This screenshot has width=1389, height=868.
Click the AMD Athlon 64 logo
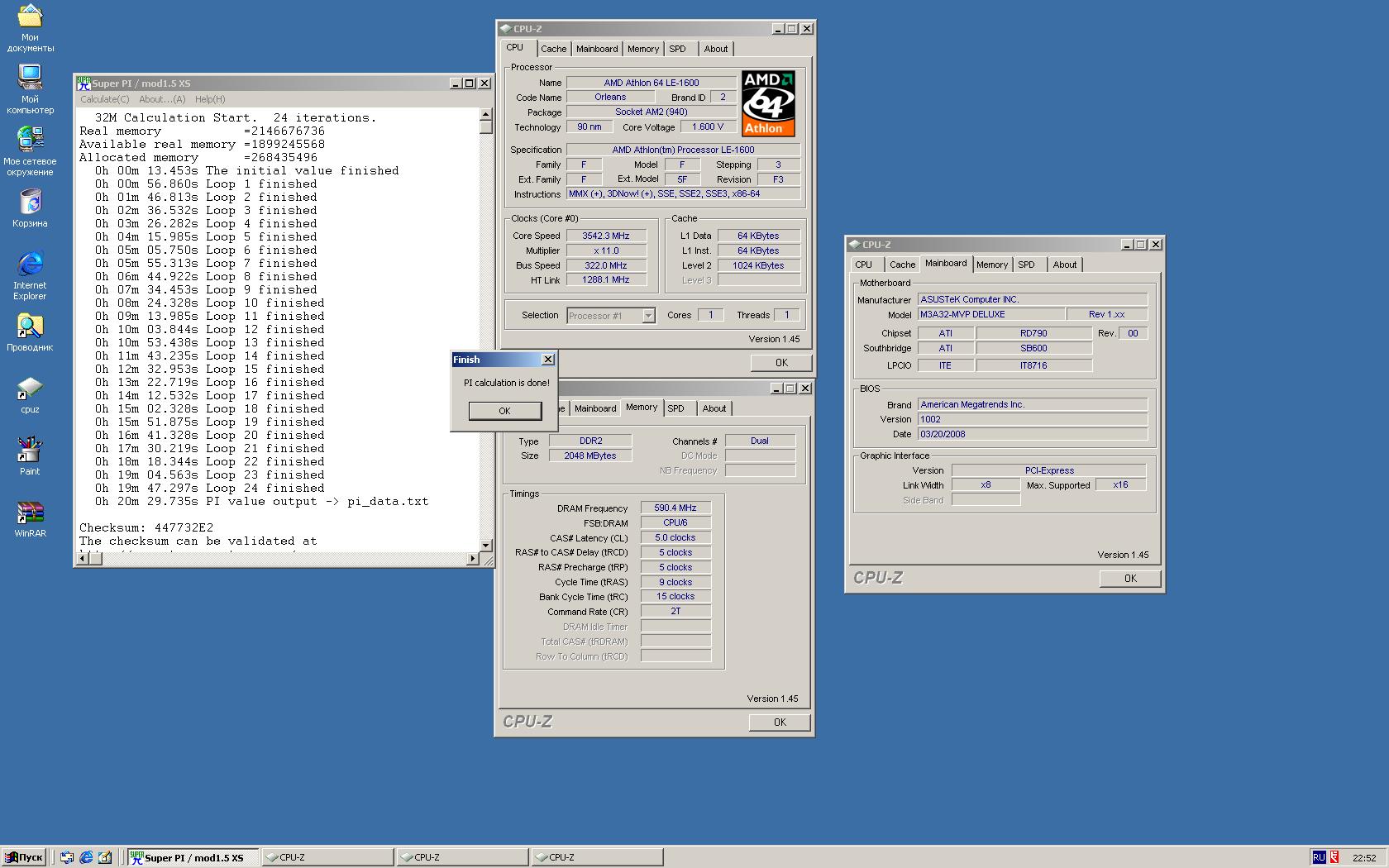click(x=768, y=103)
